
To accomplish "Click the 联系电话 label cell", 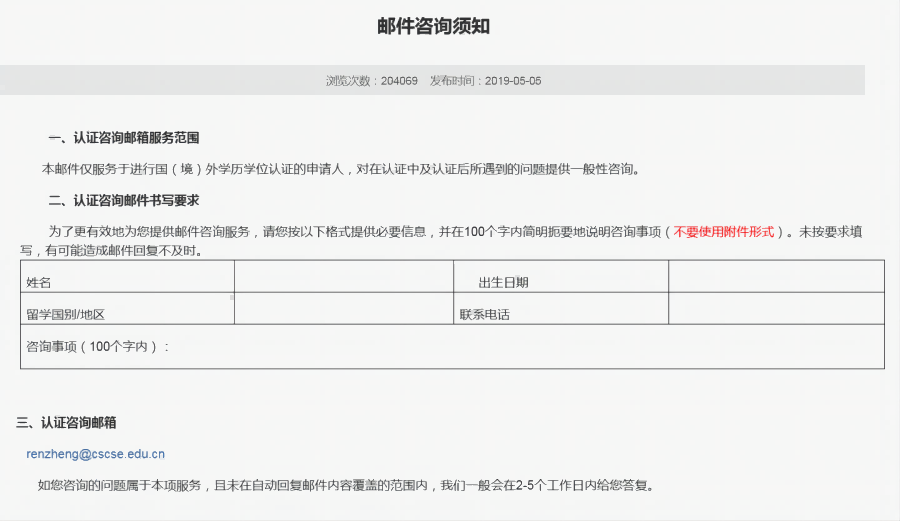I will [559, 313].
